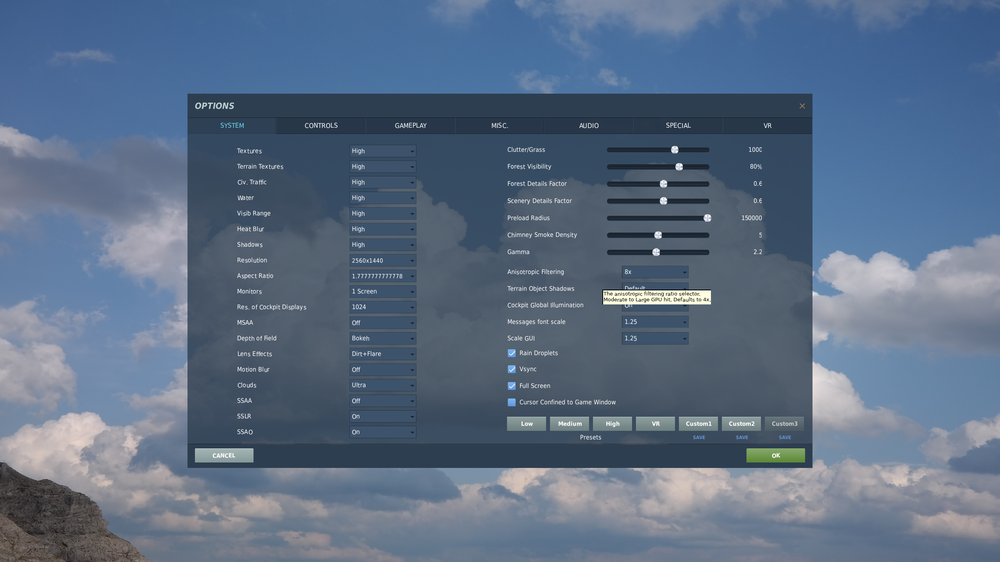Change the Civ. Traffic setting
Viewport: 1000px width, 562px height.
[x=383, y=182]
